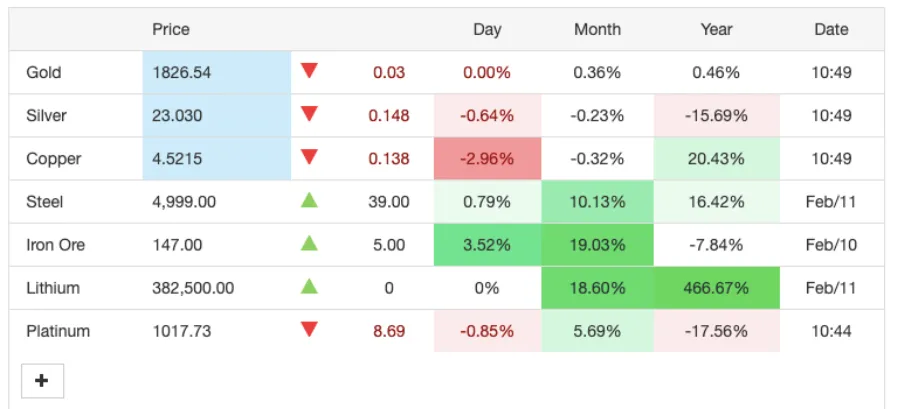Screen dimensions: 901x409
Task: Click Copper's -2.96% day change cell
Action: point(487,159)
